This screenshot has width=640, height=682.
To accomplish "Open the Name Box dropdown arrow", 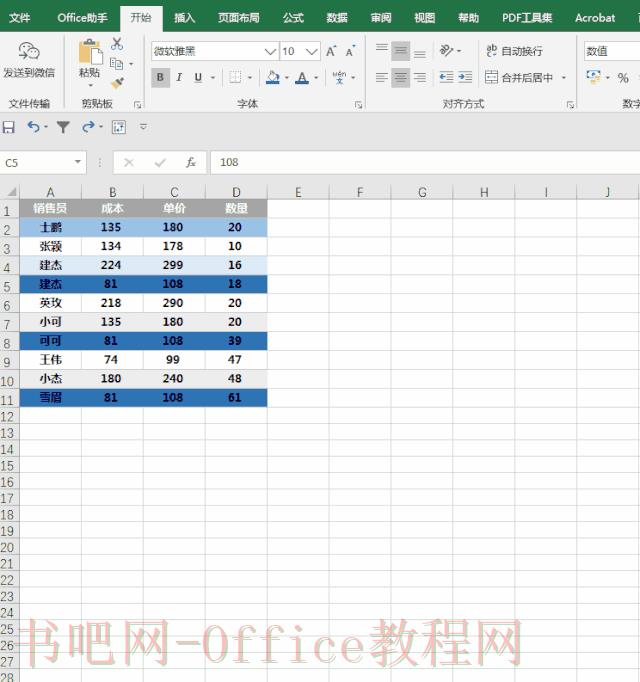I will (x=77, y=162).
